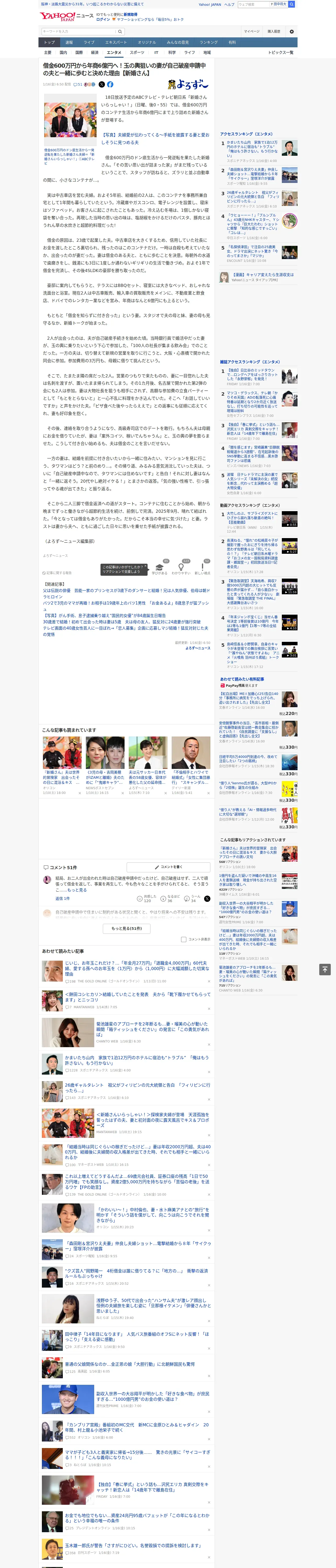Image resolution: width=336 pixels, height=1568 pixels.
Task: Click the ヘルプ link in top bar
Action: [x=229, y=4]
